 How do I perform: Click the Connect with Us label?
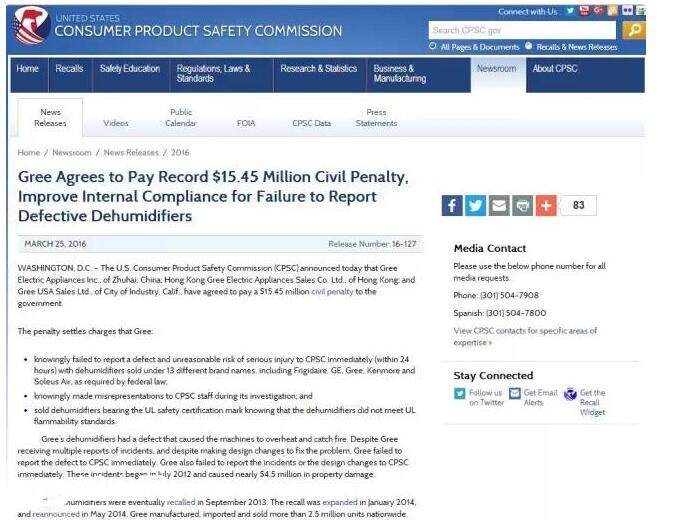(x=528, y=11)
